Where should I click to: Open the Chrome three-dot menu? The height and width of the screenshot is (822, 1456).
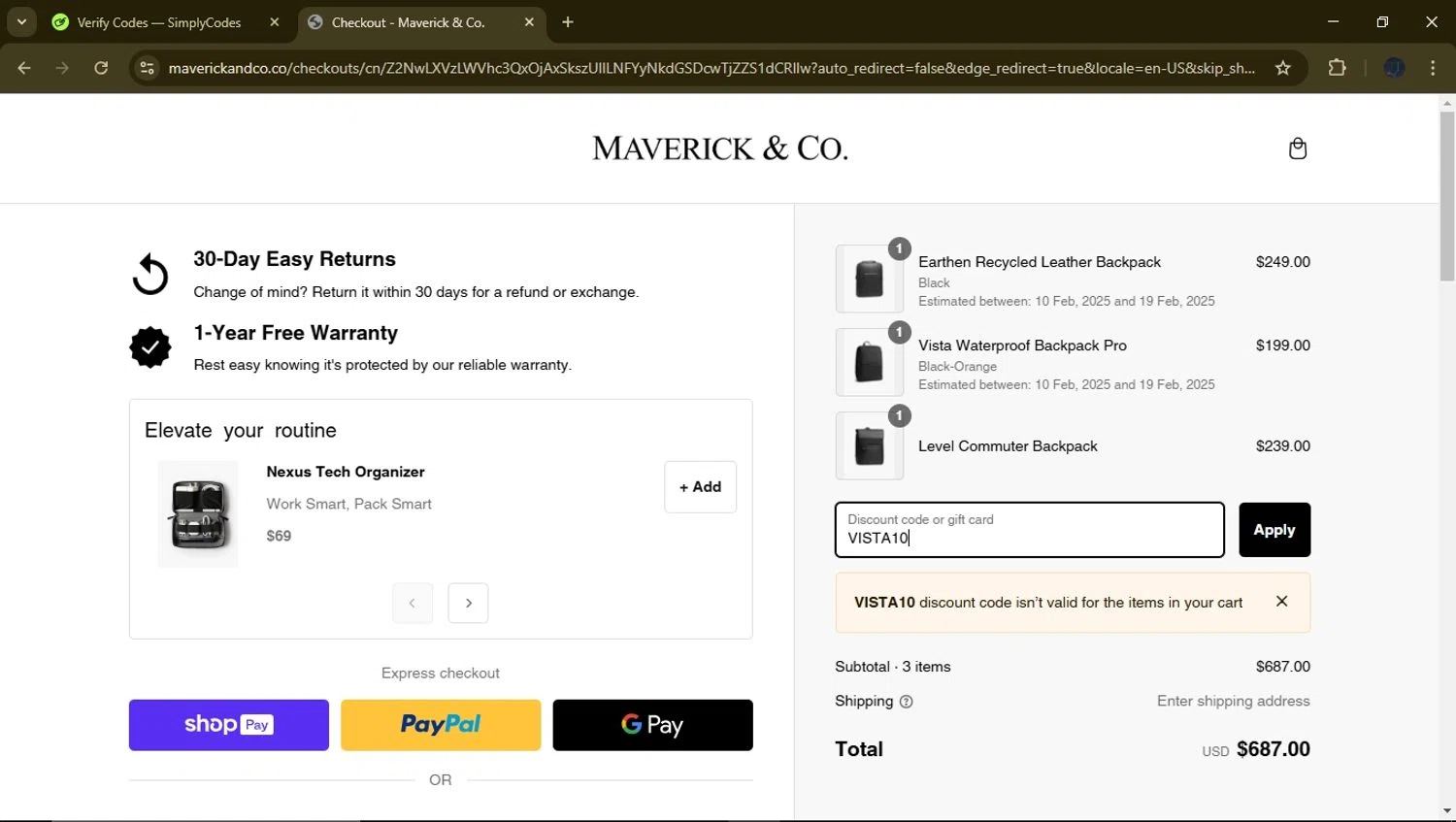[x=1433, y=68]
